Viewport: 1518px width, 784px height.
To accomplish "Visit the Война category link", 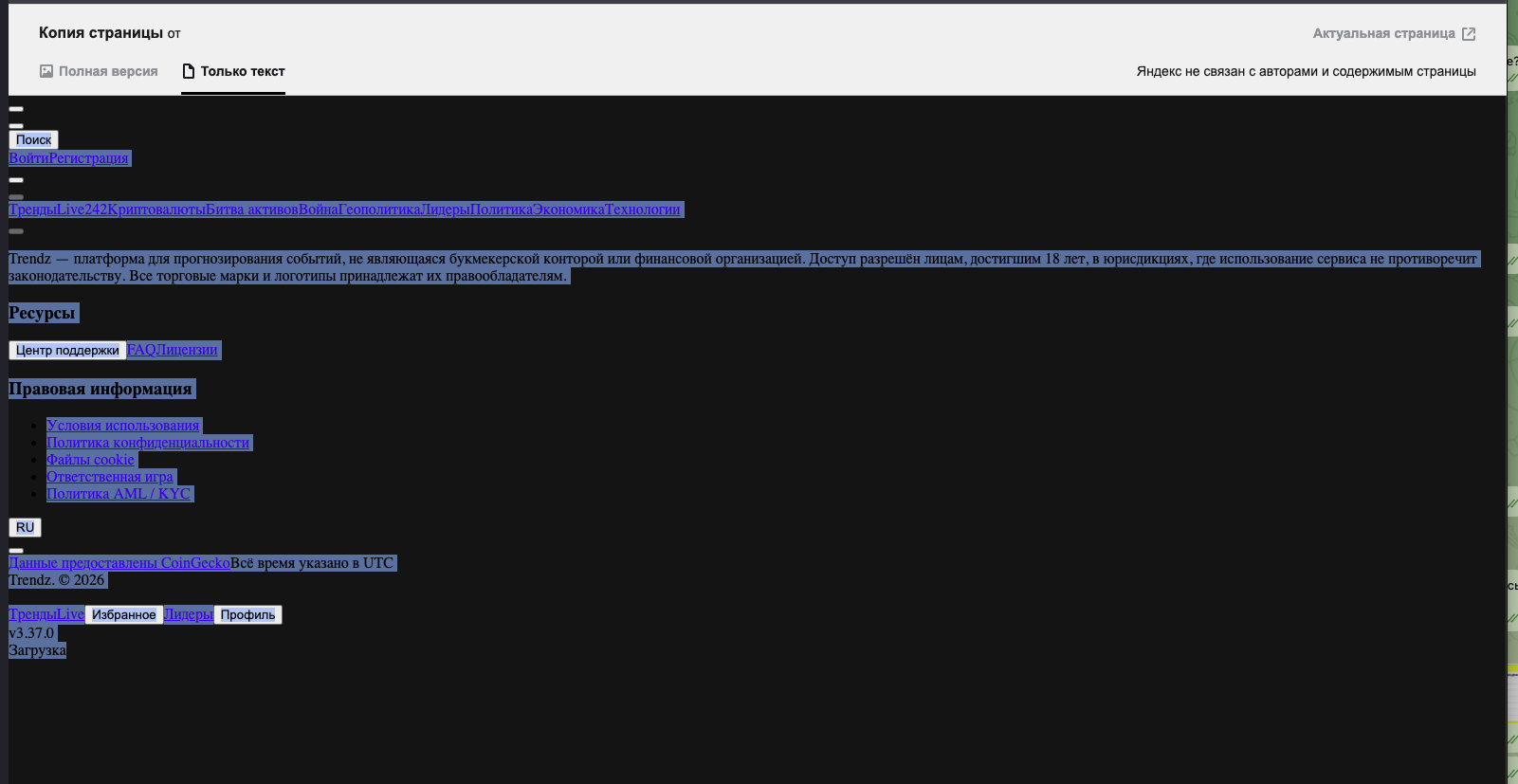I will (x=319, y=210).
